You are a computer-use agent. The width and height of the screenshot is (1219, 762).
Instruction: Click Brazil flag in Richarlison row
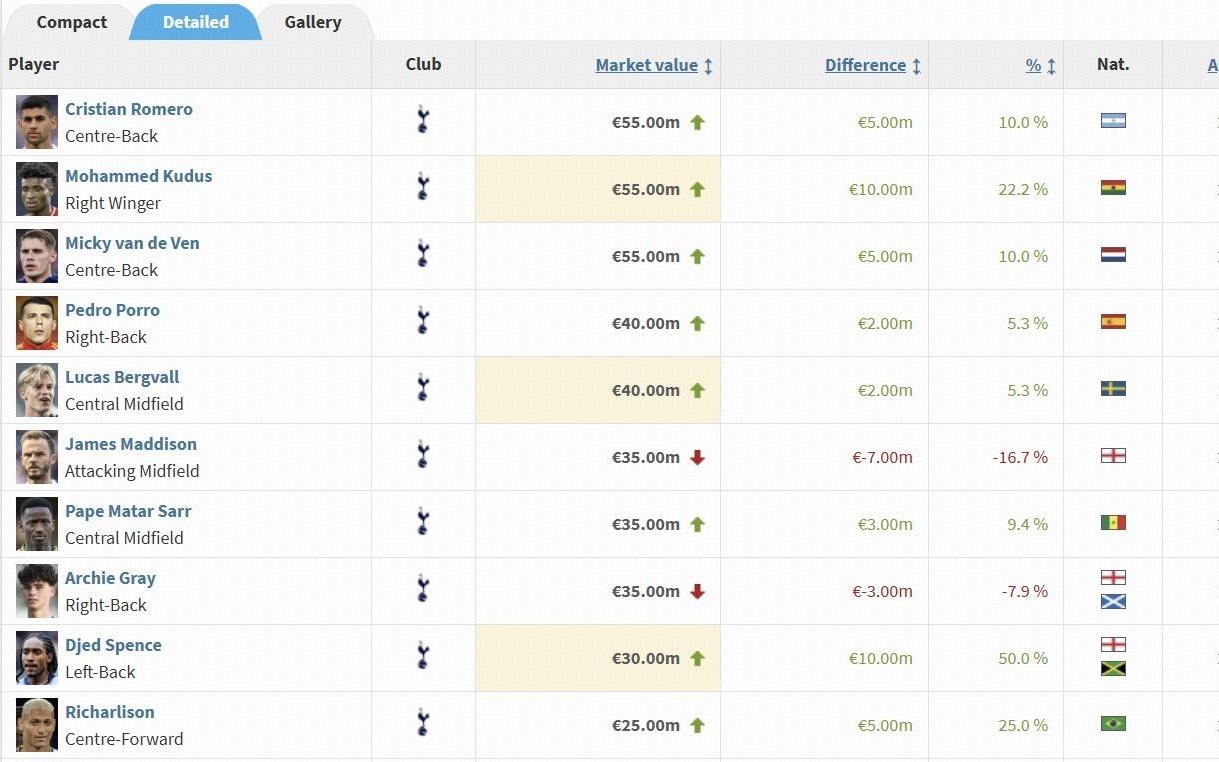tap(1113, 724)
